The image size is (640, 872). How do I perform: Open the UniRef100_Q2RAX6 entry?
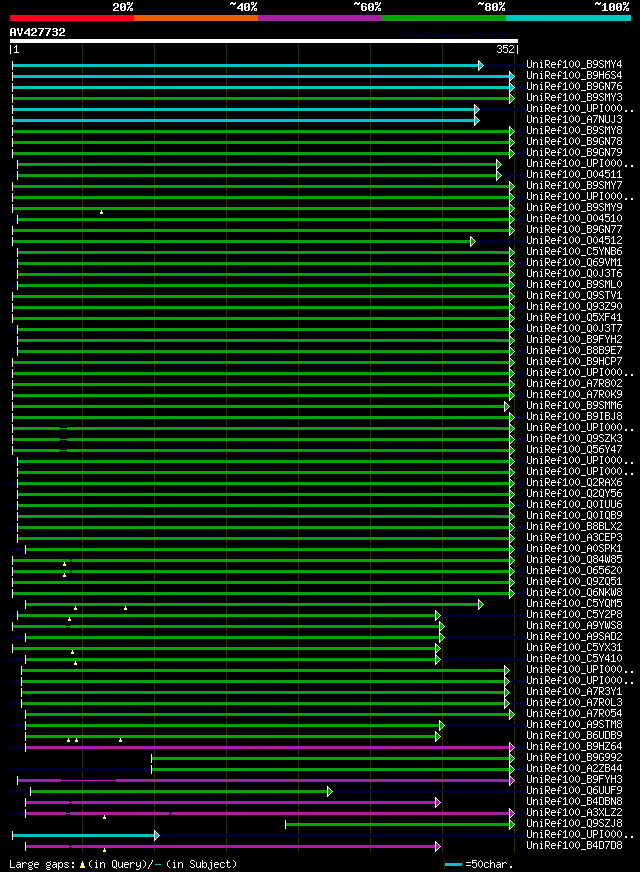(x=574, y=482)
